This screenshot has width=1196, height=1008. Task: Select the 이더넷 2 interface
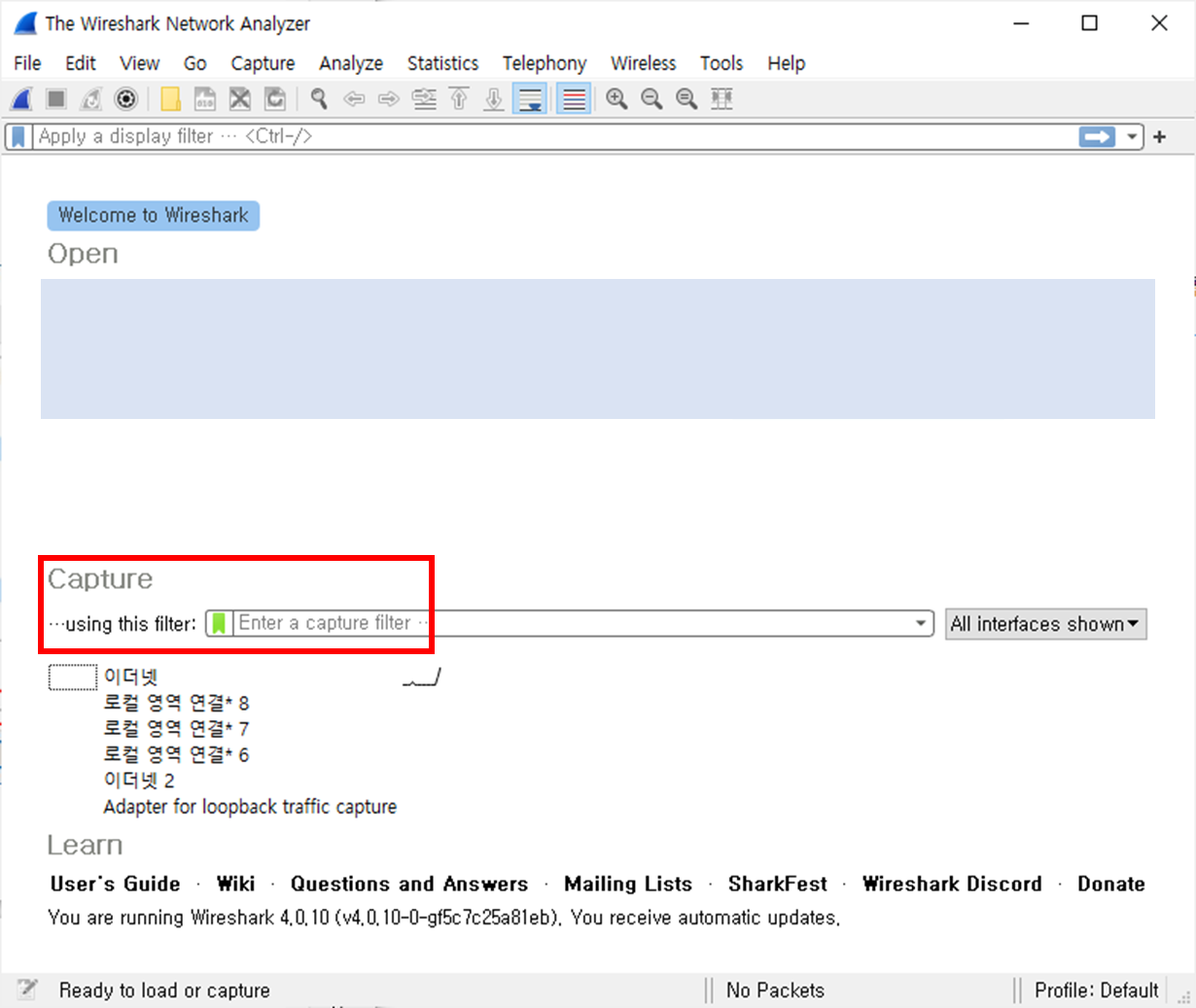point(139,781)
